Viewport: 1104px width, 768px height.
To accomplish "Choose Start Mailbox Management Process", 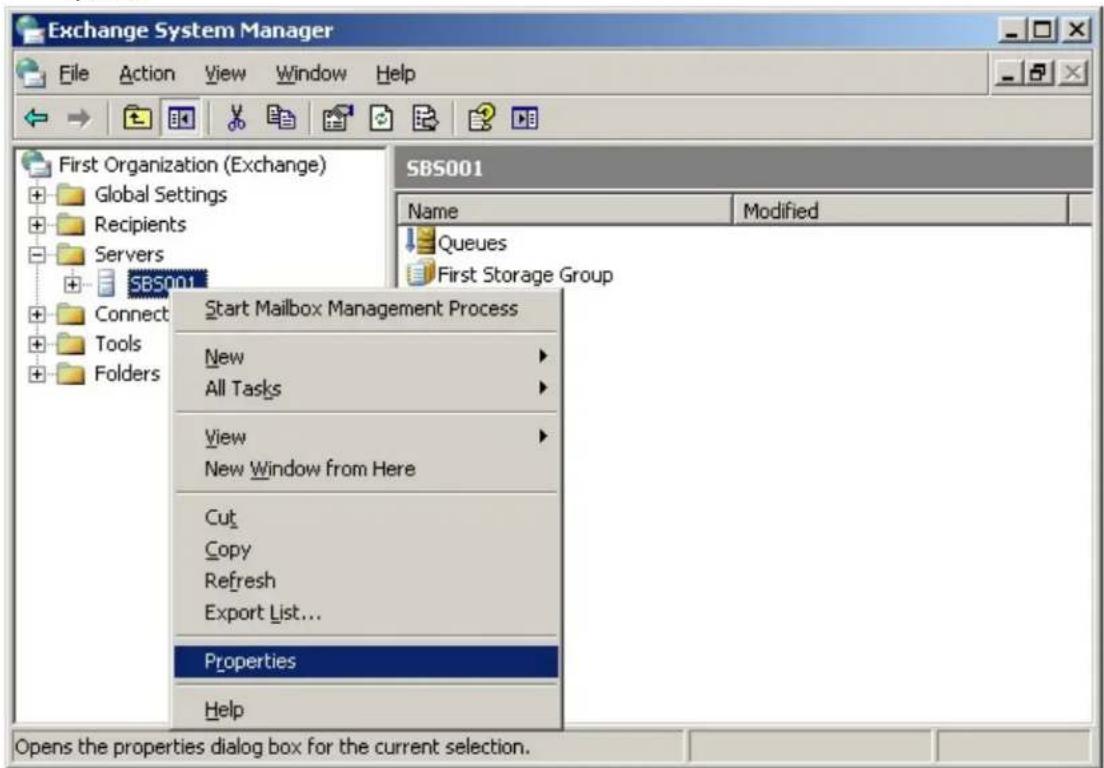I will coord(366,308).
